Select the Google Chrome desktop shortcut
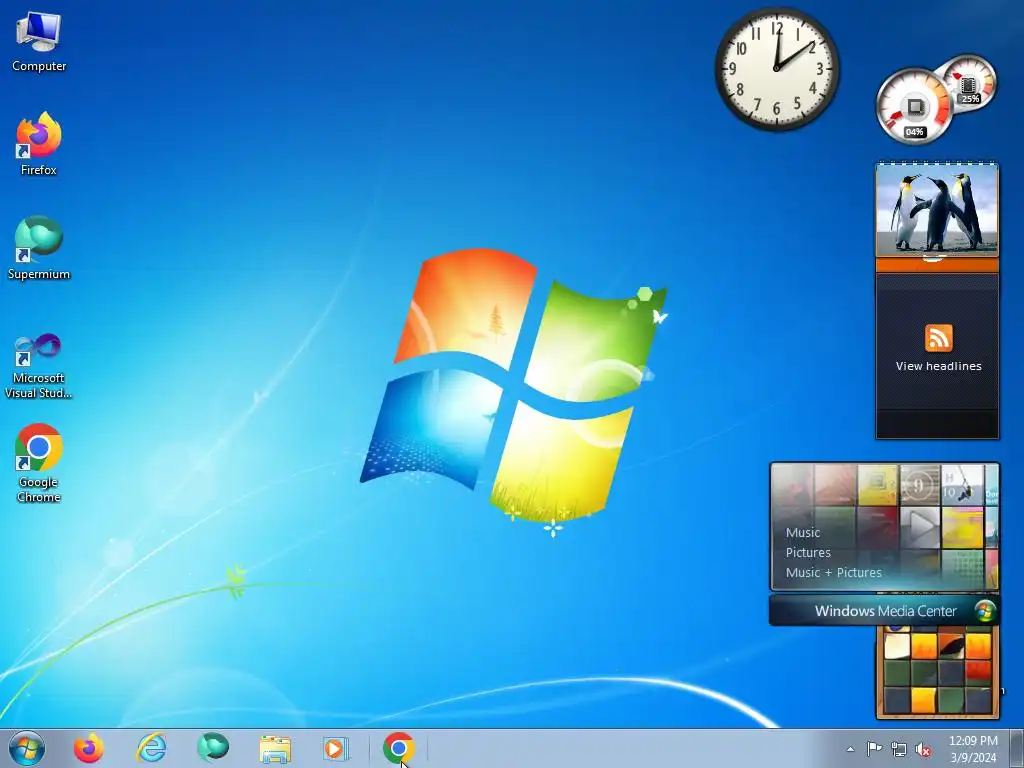 point(39,464)
